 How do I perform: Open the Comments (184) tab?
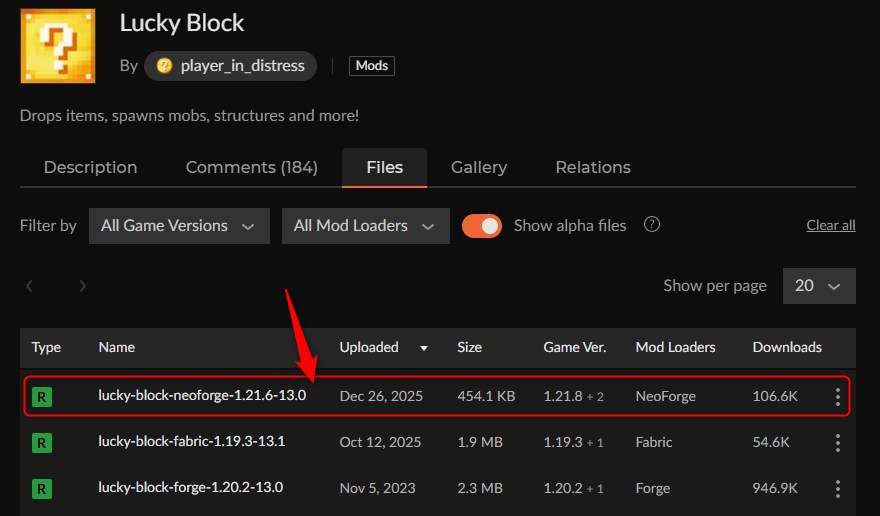coord(251,167)
